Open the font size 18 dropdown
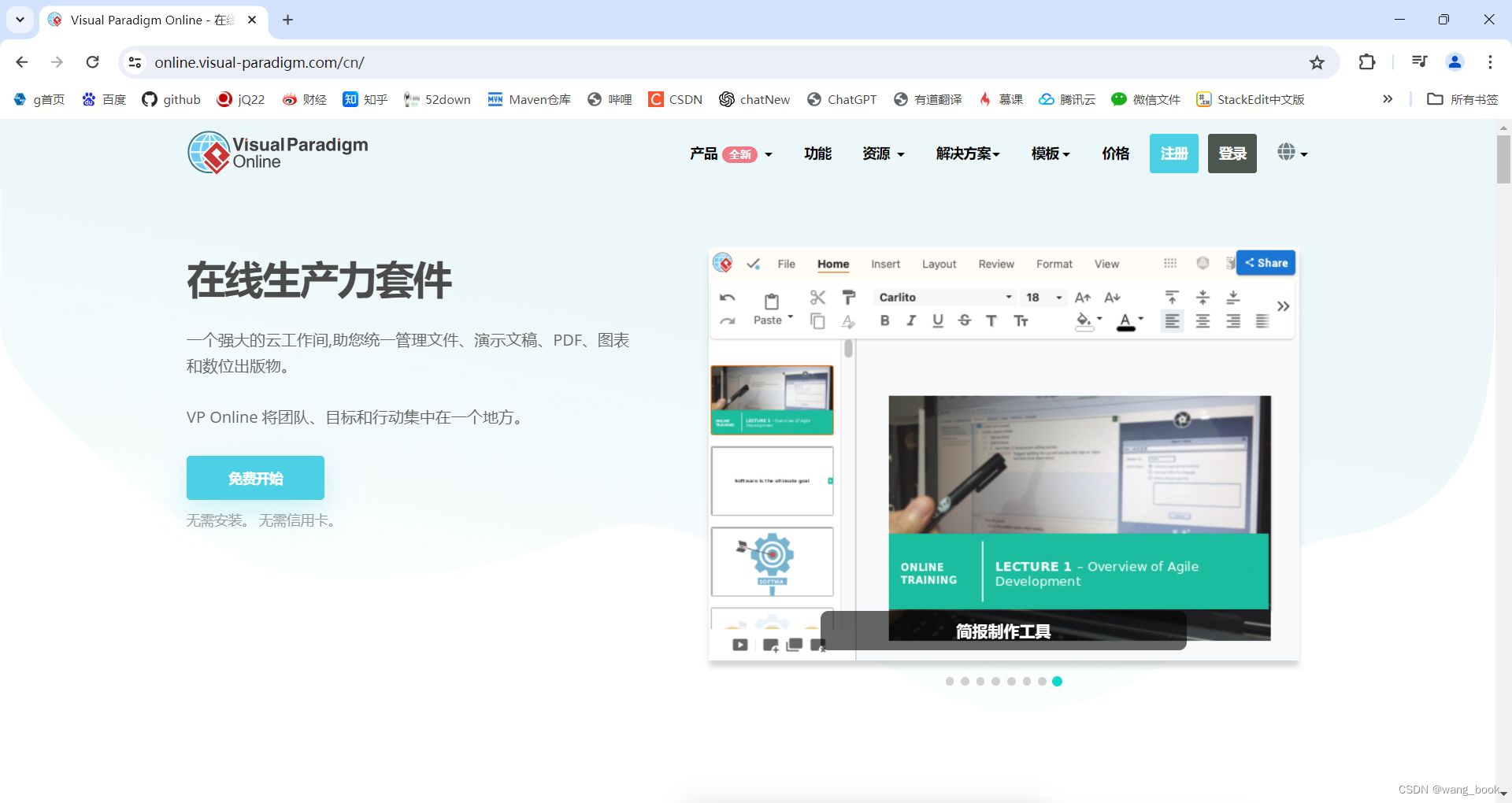Image resolution: width=1512 pixels, height=803 pixels. point(1043,298)
